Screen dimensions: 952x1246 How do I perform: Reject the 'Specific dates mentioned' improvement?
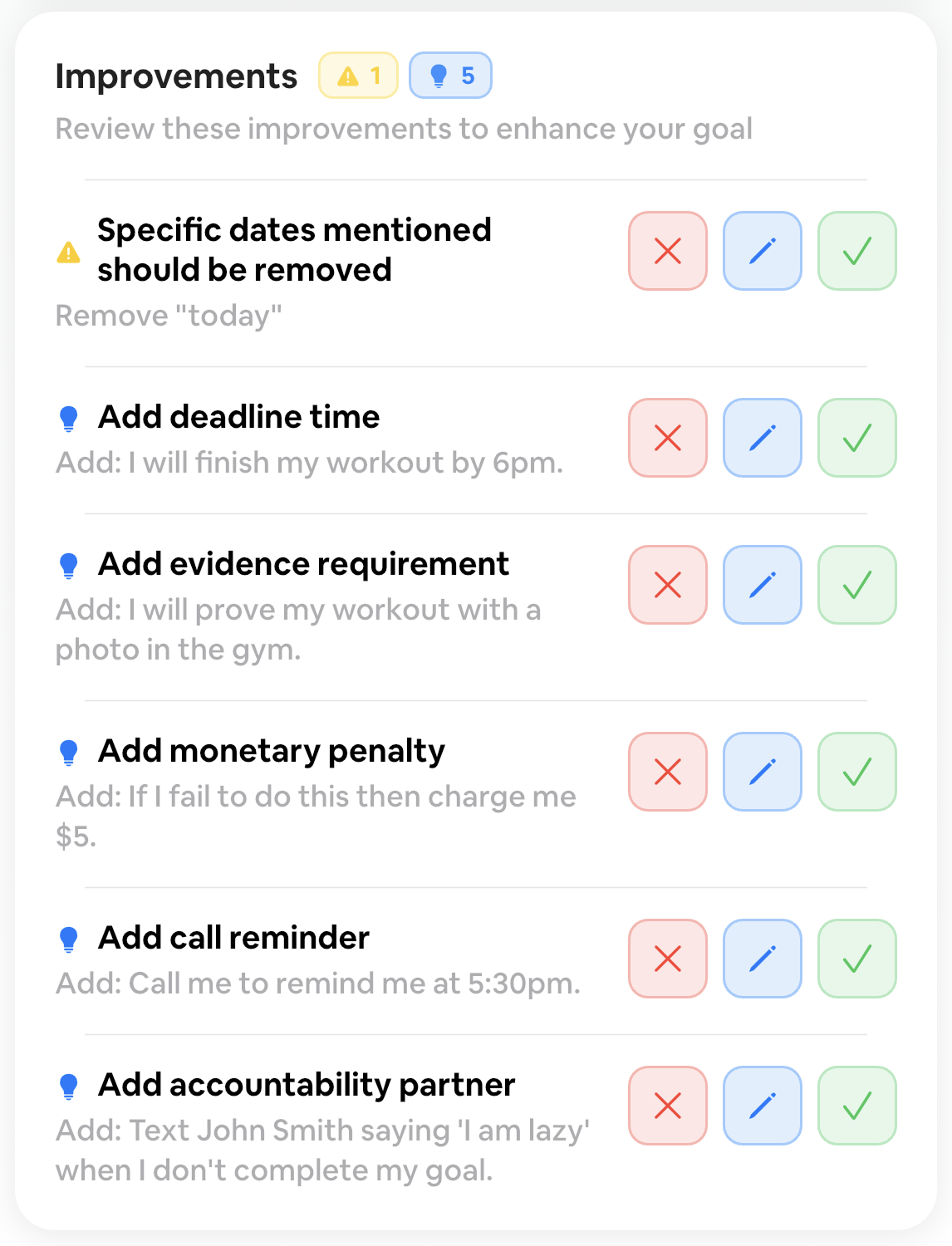[x=668, y=251]
